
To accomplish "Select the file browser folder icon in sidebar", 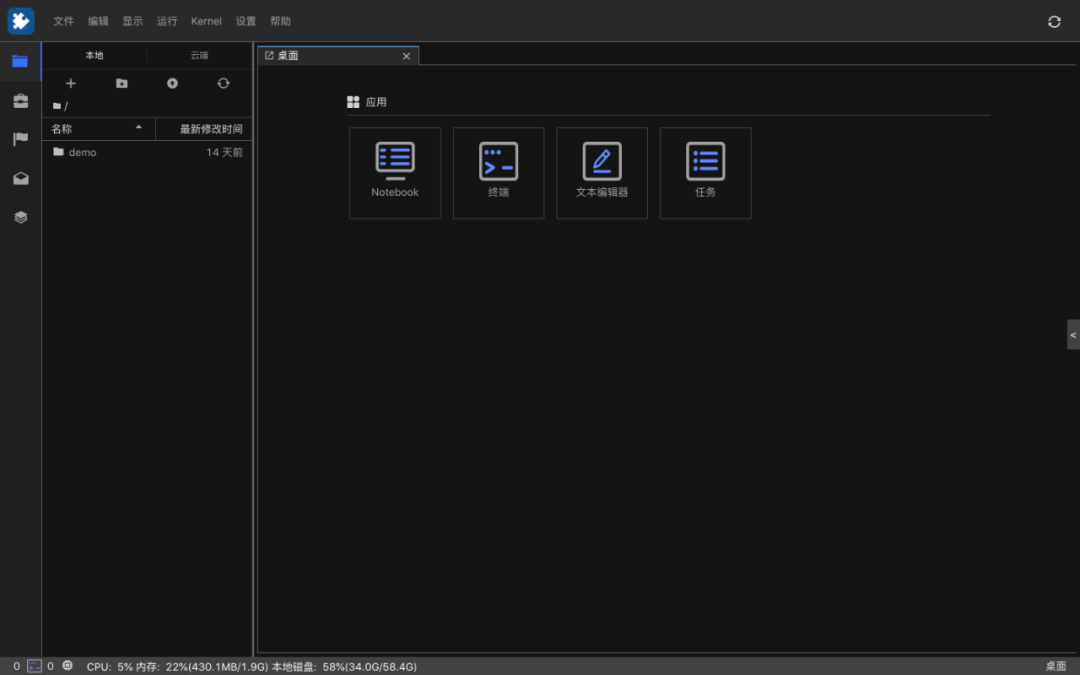I will coord(20,61).
